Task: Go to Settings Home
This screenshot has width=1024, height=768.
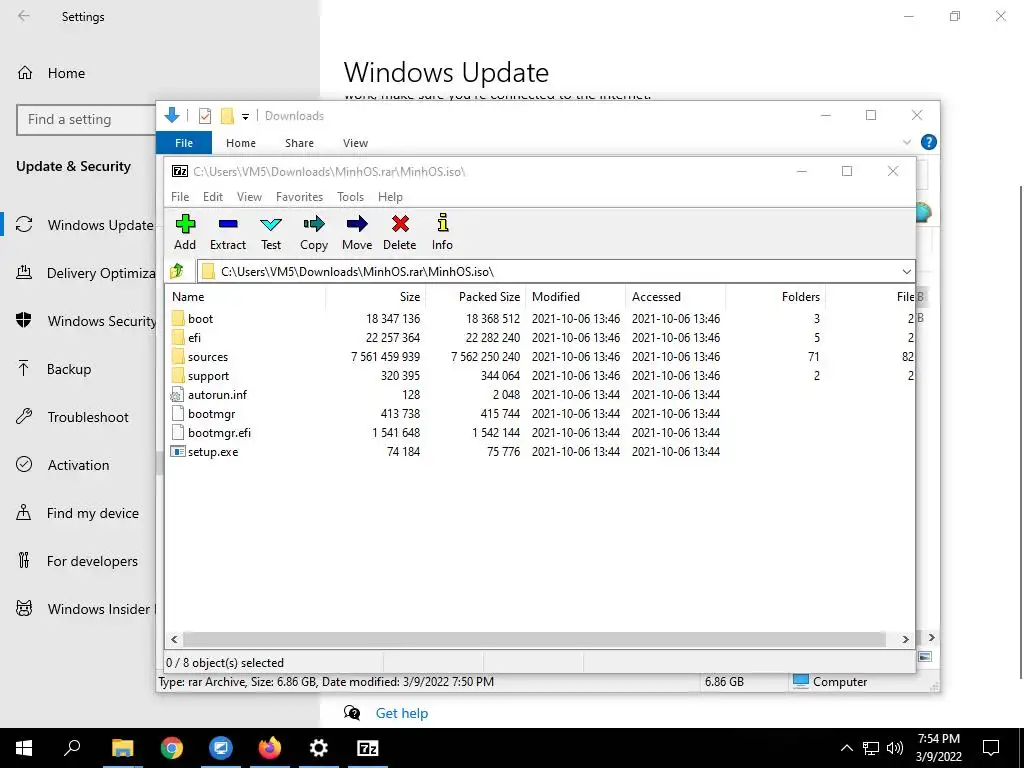Action: pyautogui.click(x=65, y=73)
